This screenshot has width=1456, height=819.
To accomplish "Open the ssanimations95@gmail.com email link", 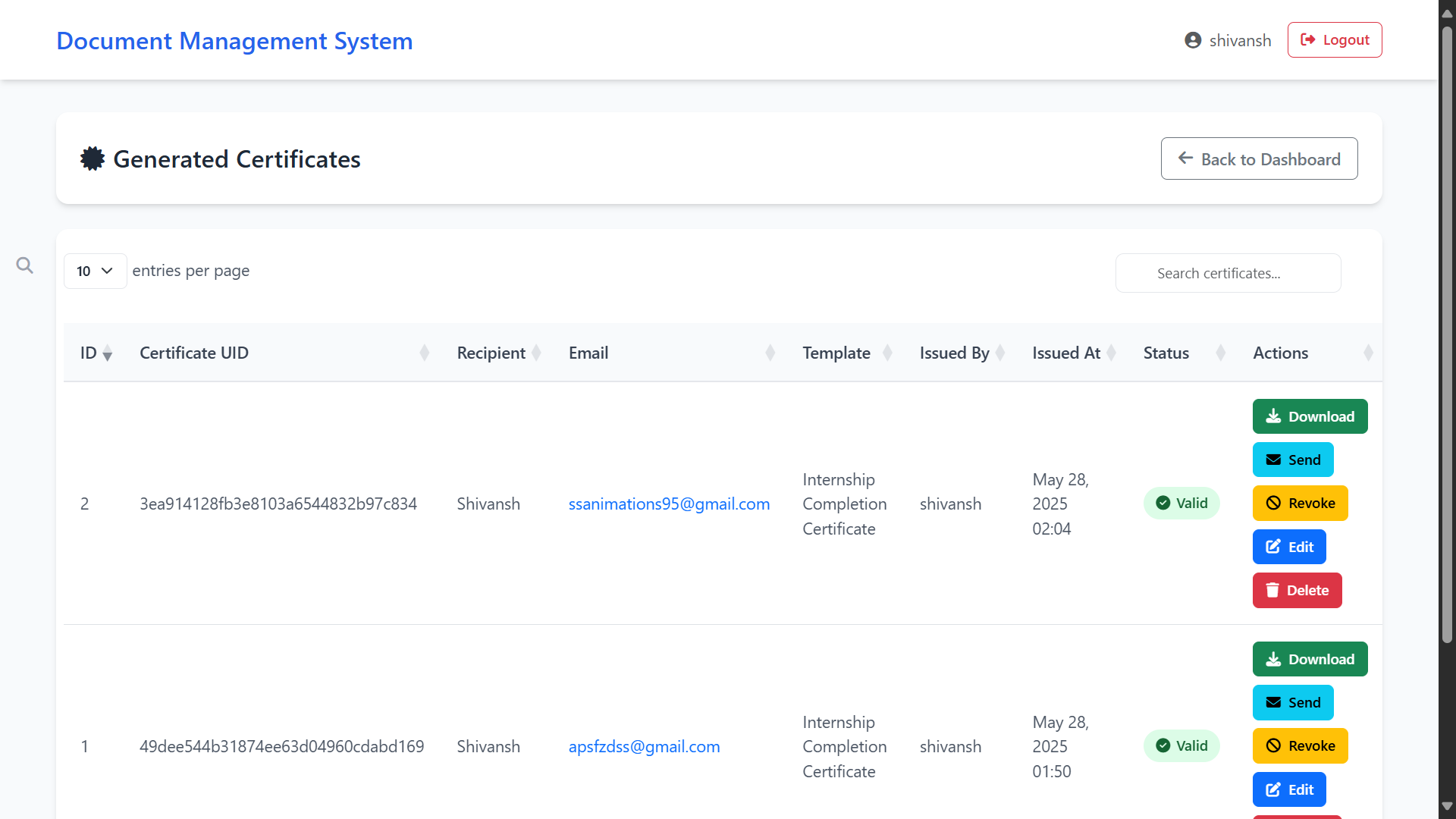I will [x=668, y=503].
